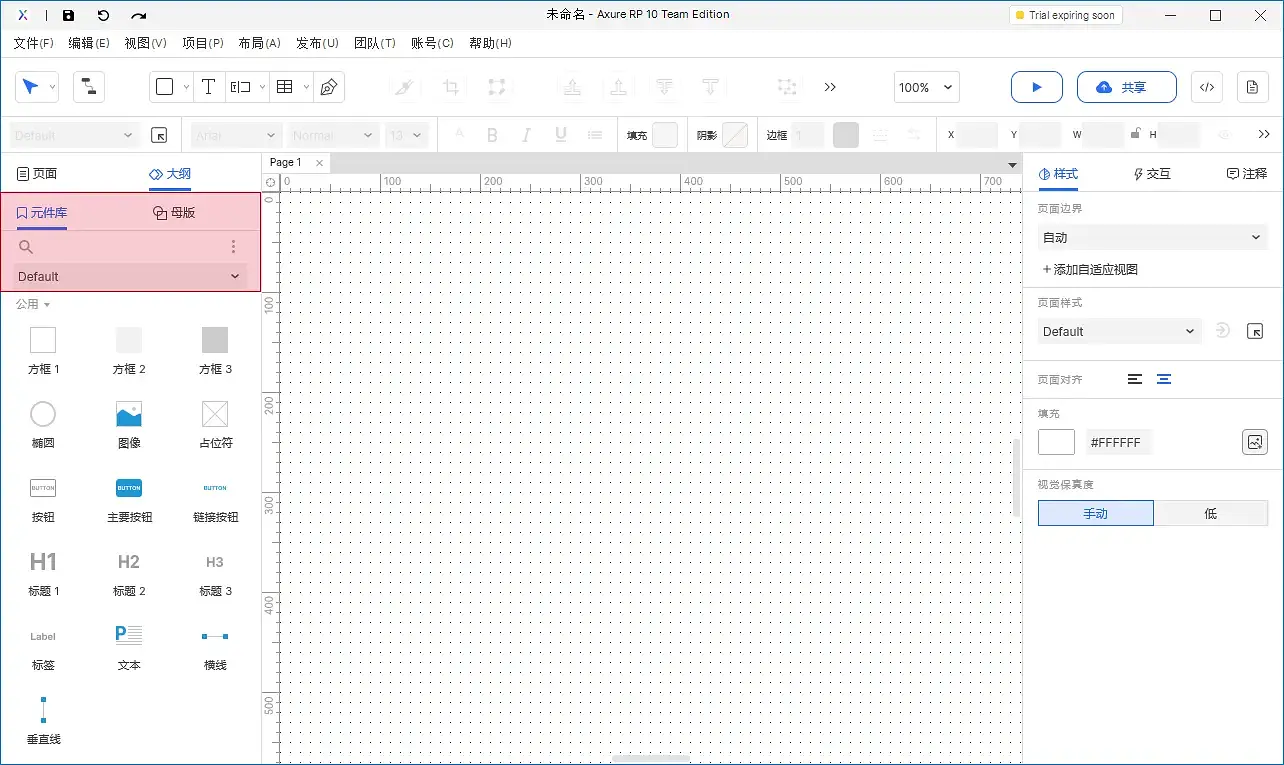
Task: Open the #FFFFFF fill color swatch
Action: (x=1056, y=441)
